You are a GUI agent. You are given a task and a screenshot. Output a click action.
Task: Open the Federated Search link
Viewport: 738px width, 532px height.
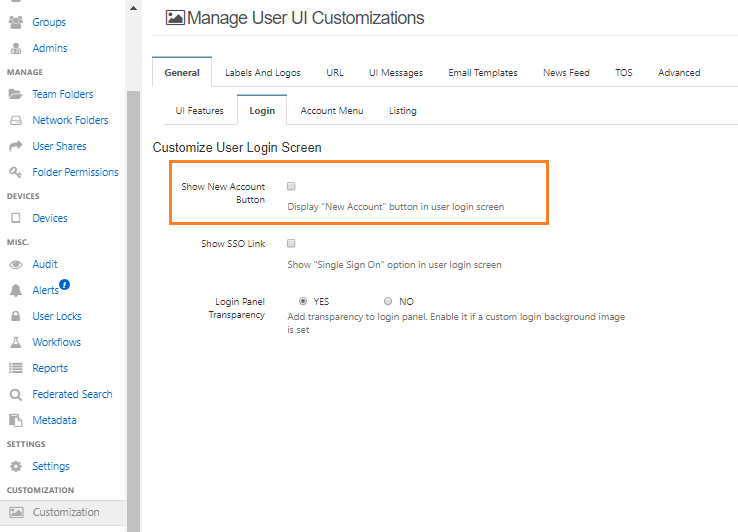pos(72,394)
